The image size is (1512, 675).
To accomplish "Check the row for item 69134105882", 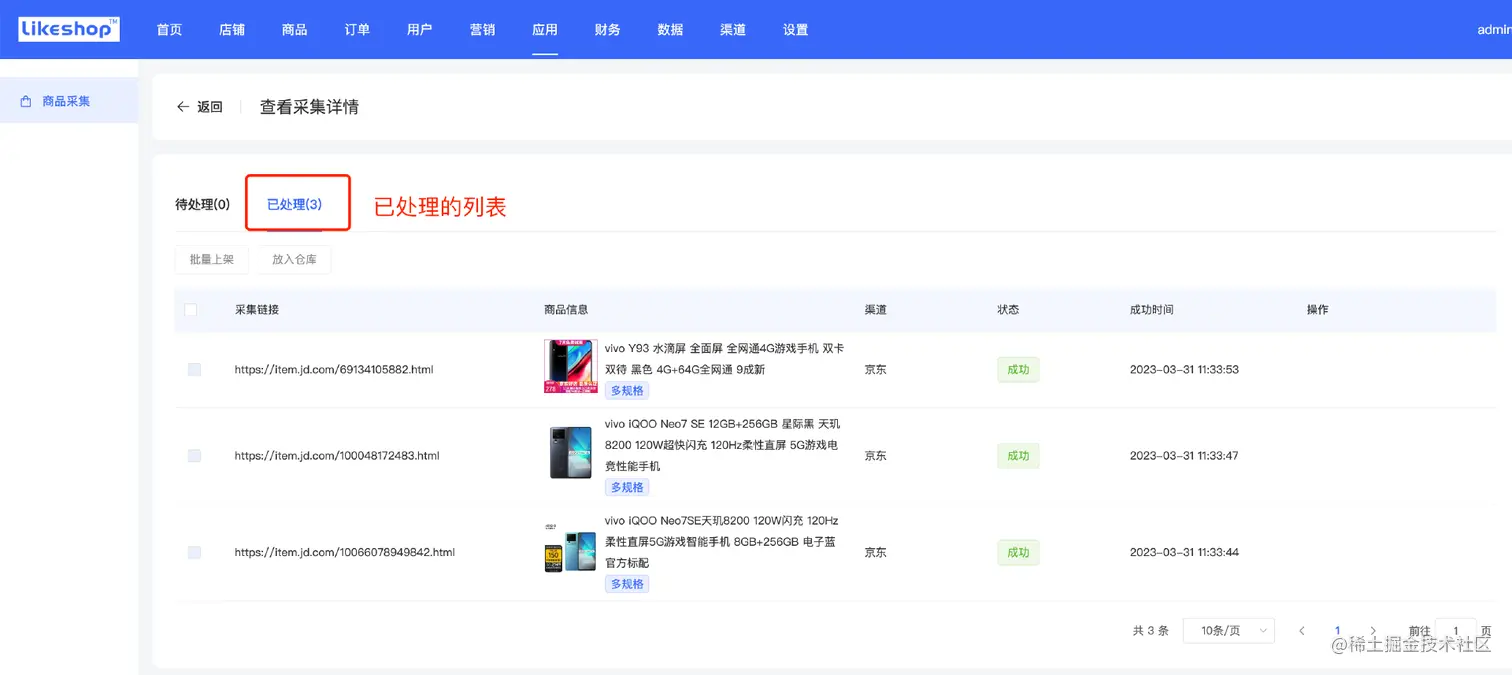I will click(194, 369).
